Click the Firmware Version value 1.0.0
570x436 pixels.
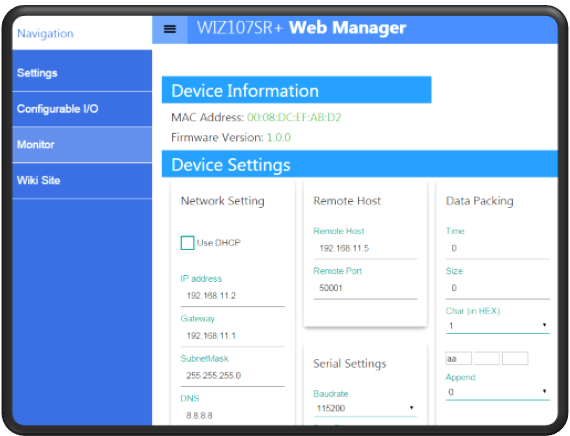point(279,137)
